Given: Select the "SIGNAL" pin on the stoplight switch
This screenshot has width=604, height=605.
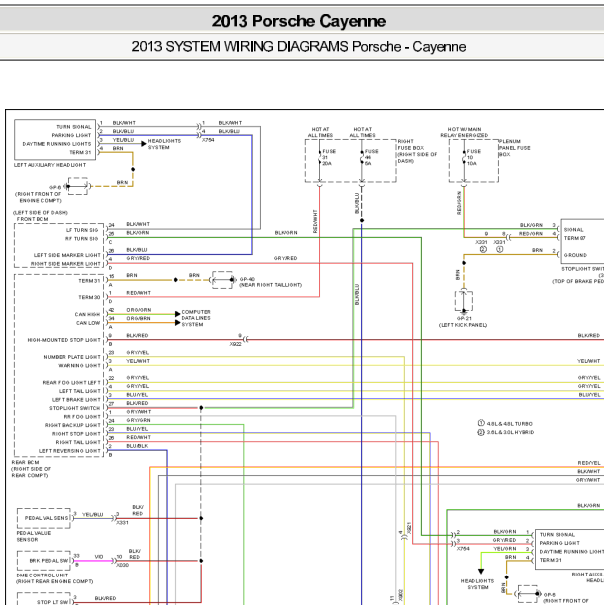Looking at the screenshot, I should coord(574,230).
